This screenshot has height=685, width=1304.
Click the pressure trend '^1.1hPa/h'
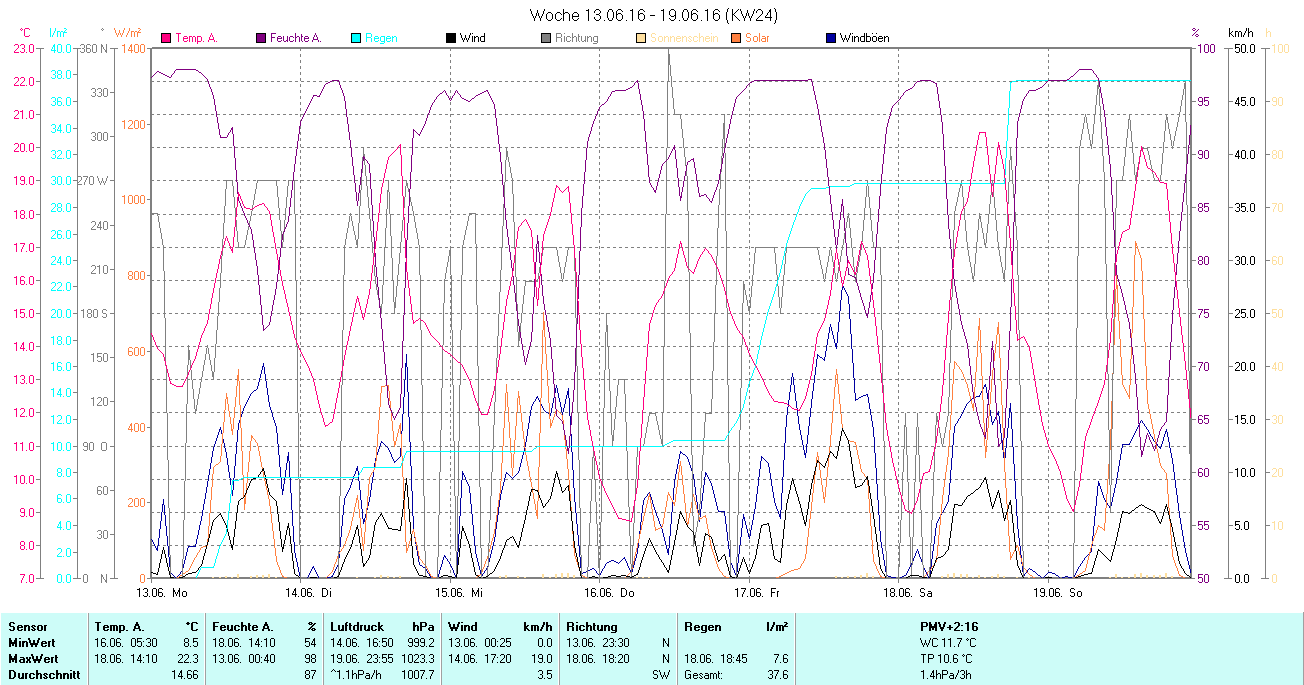coord(356,675)
